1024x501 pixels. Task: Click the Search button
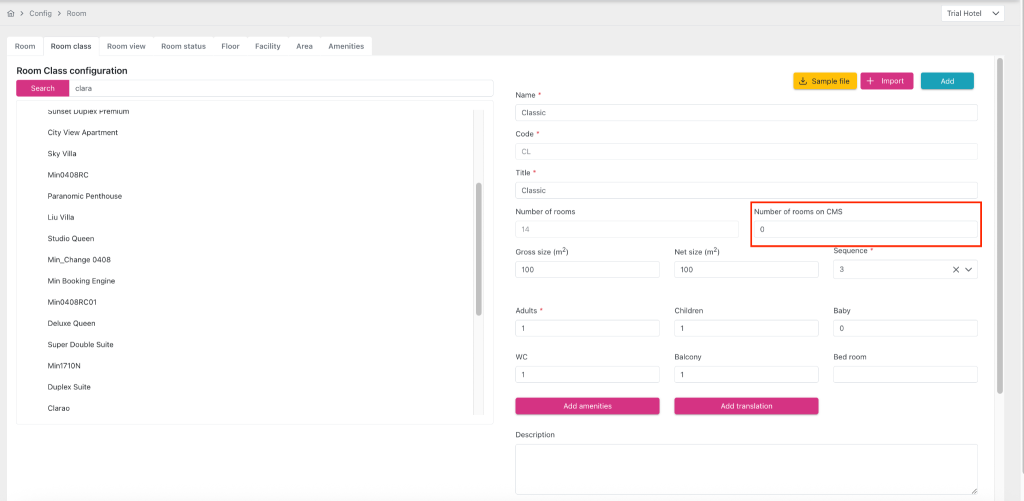43,88
